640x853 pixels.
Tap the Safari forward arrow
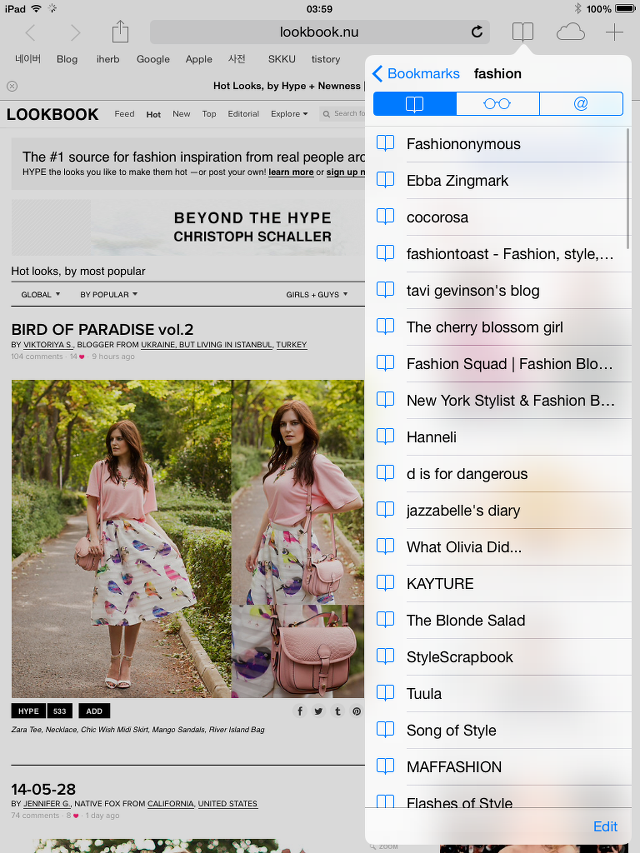pyautogui.click(x=76, y=33)
